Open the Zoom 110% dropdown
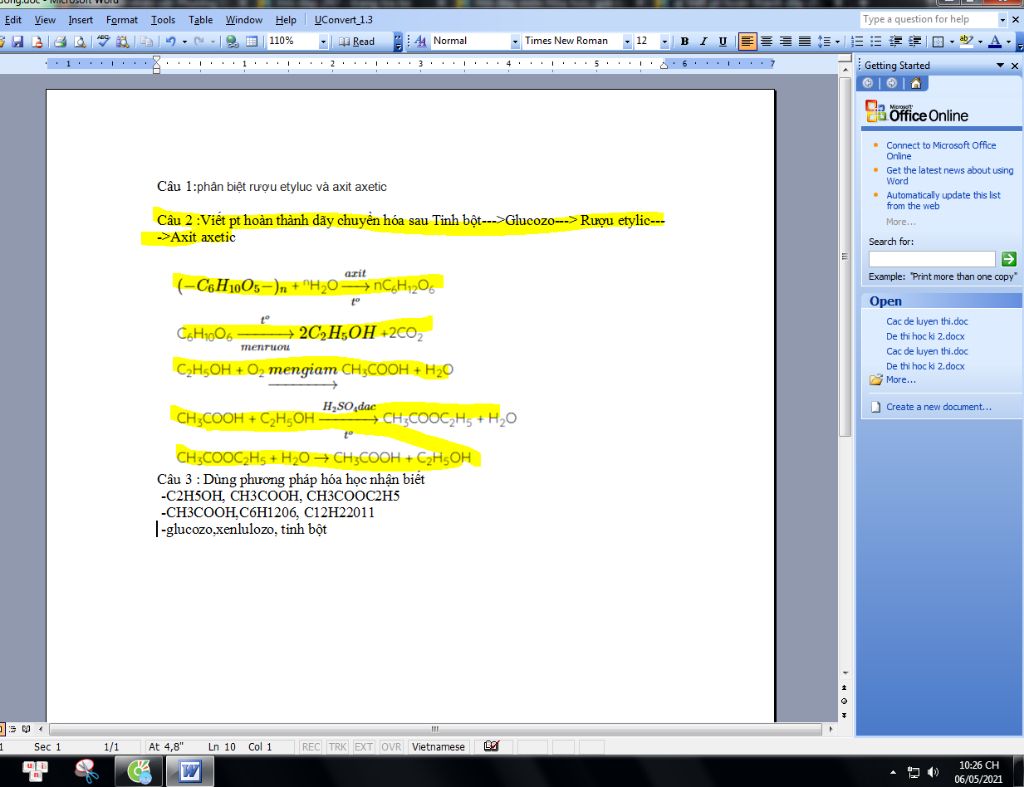The width and height of the screenshot is (1024, 787). click(323, 42)
